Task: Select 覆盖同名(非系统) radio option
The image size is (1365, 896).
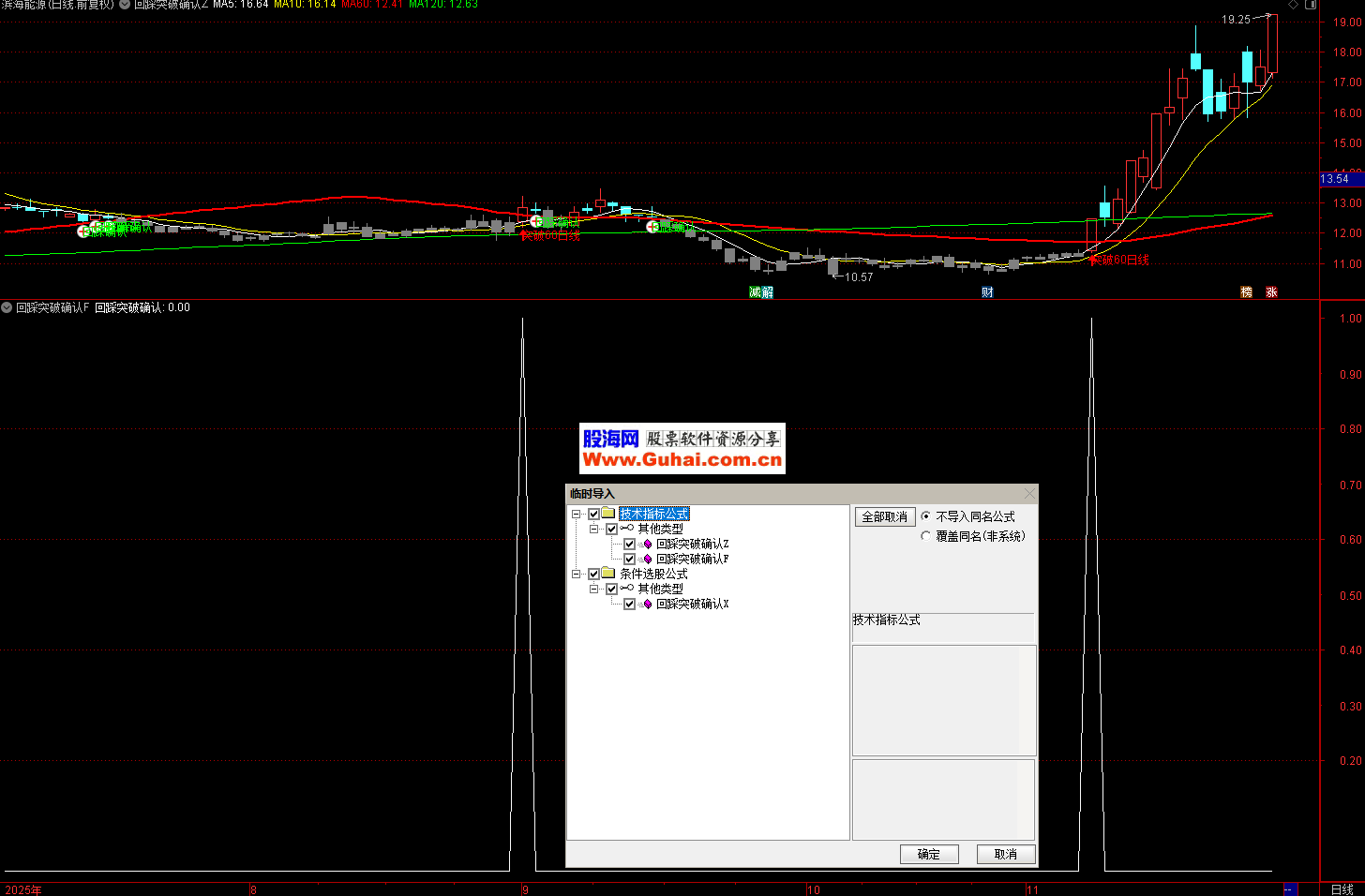Action: click(926, 536)
